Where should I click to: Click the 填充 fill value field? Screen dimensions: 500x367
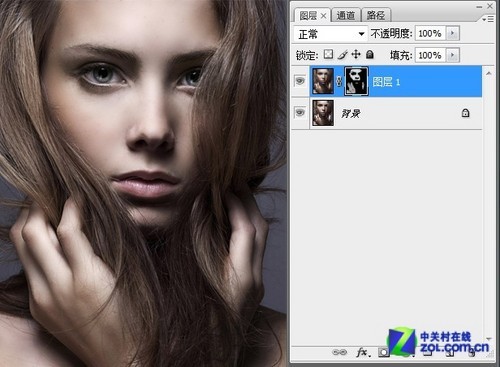click(430, 55)
